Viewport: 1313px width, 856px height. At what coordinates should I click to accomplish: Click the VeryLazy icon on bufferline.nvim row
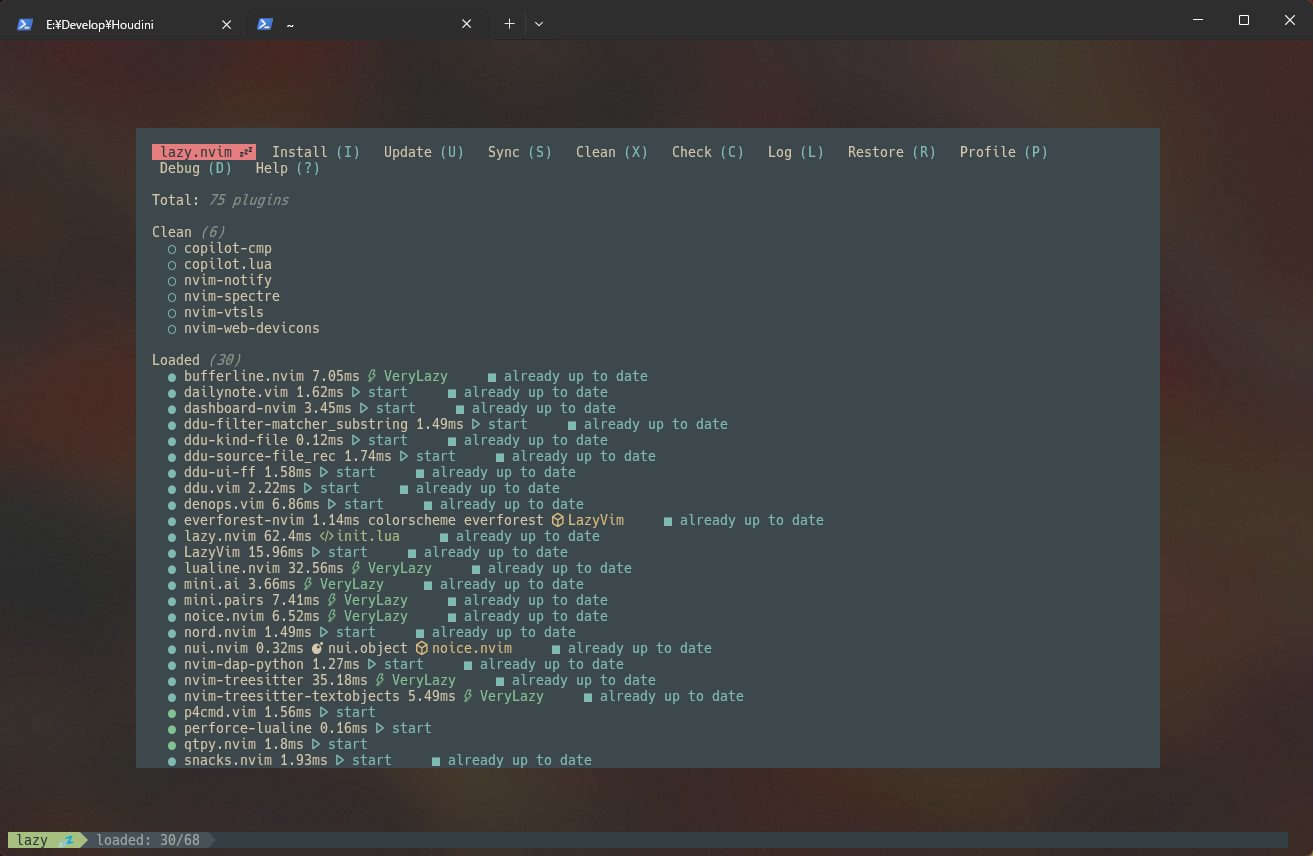coord(372,376)
